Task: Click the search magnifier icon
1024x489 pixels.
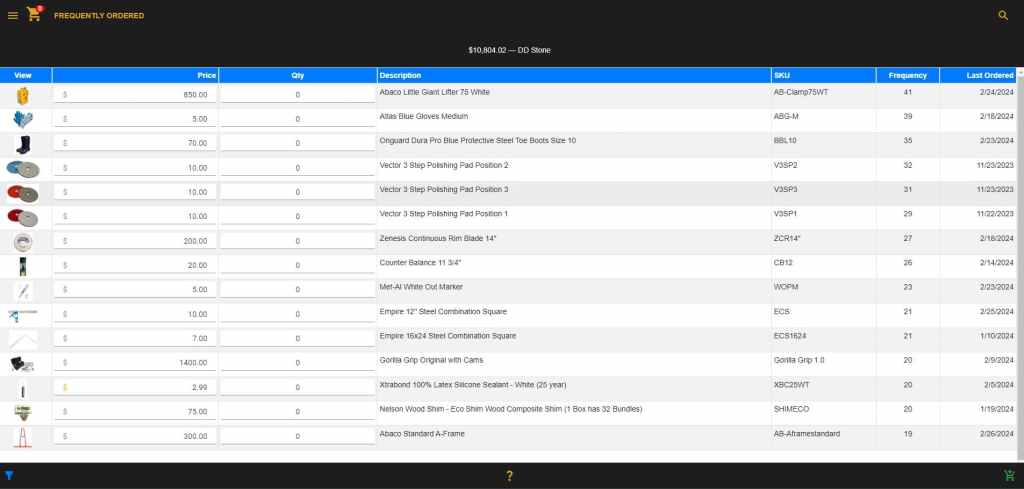Action: point(1003,16)
